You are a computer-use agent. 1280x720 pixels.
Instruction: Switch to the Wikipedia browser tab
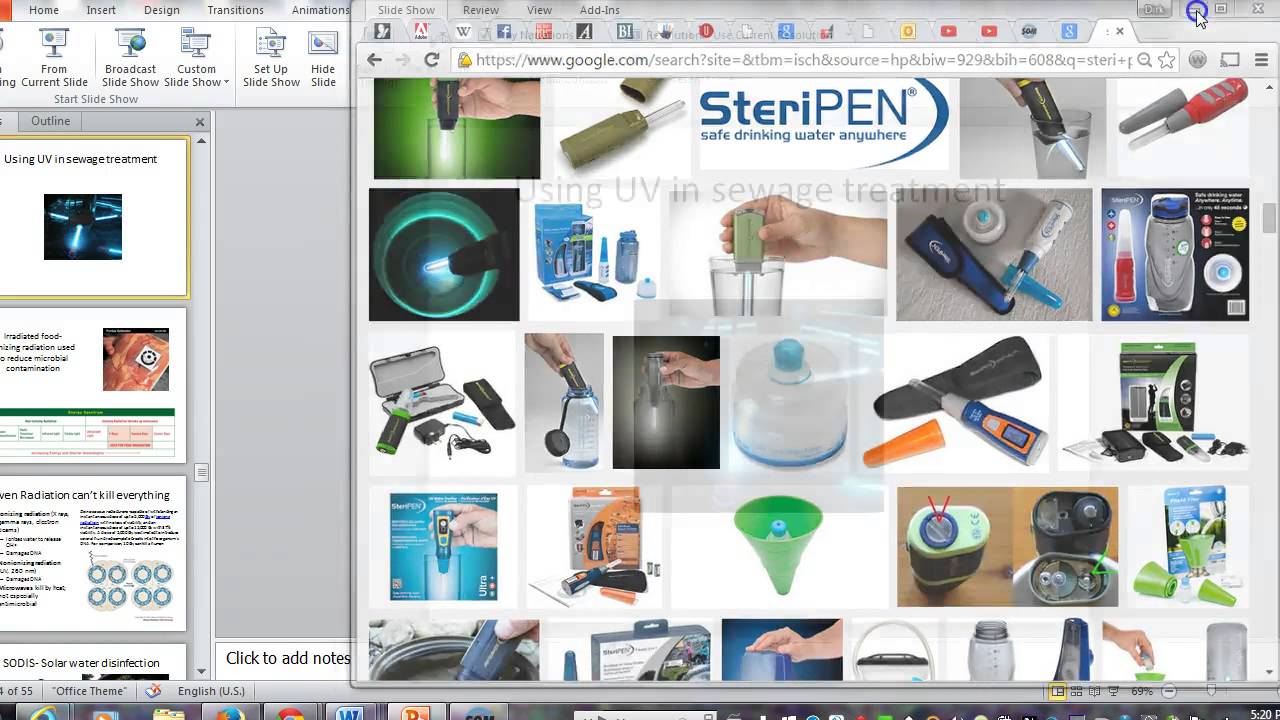pyautogui.click(x=464, y=31)
